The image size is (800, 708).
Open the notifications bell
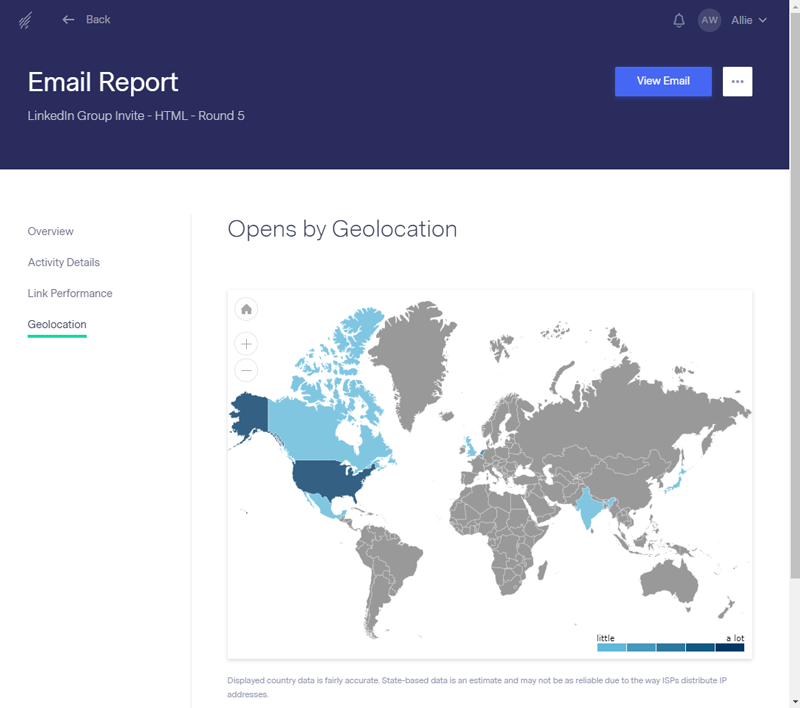point(679,20)
